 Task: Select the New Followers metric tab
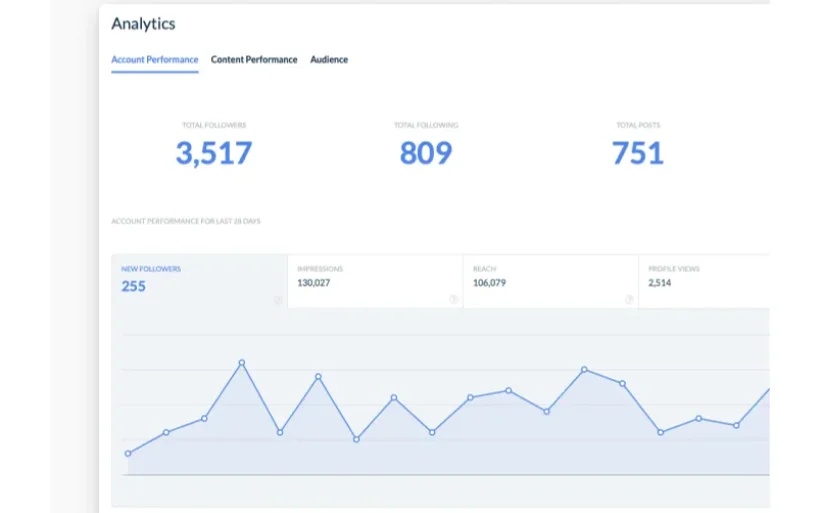click(199, 280)
